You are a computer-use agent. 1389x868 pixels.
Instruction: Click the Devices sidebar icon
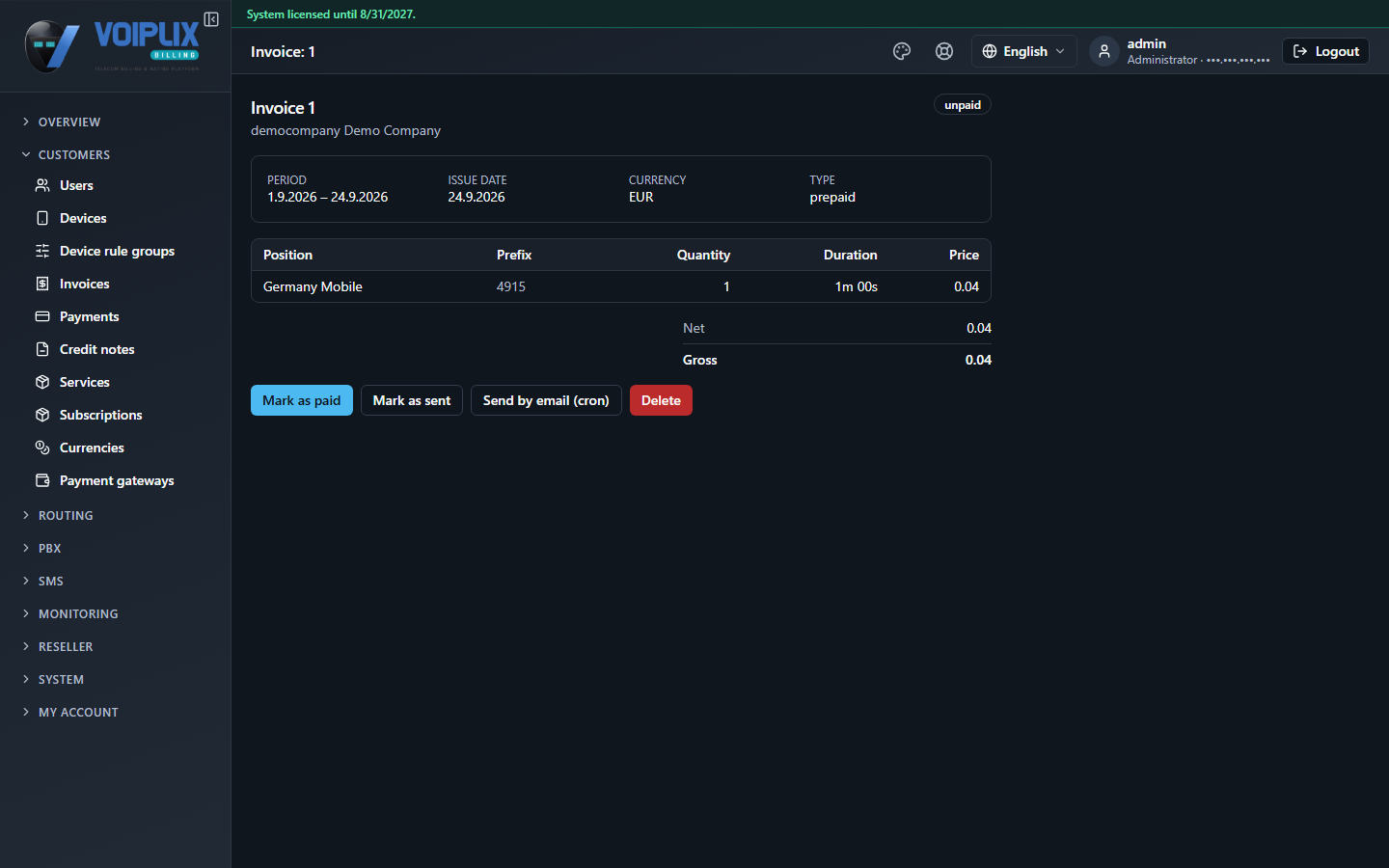click(x=42, y=218)
